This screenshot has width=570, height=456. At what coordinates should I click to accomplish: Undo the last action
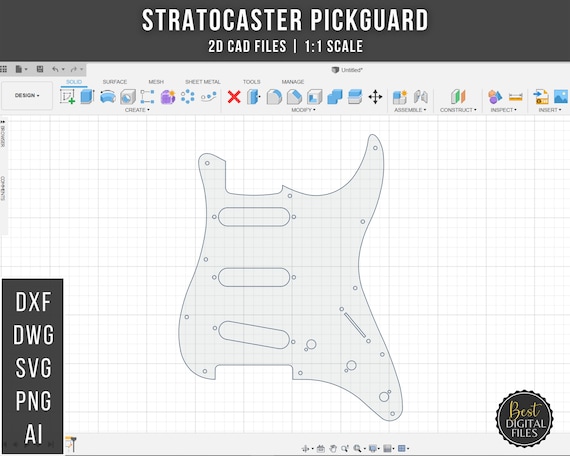[55, 69]
